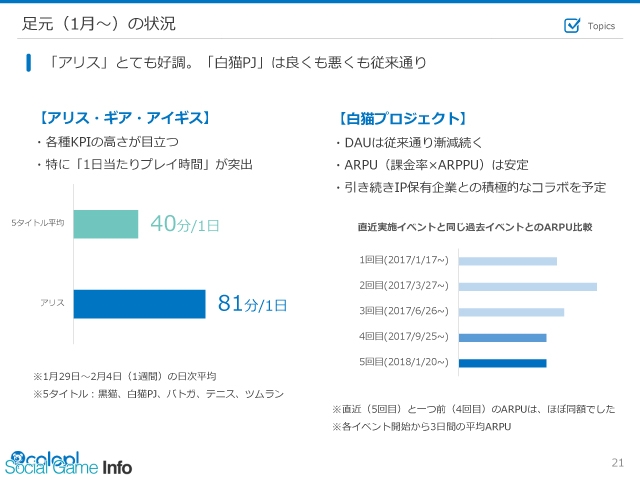The width and height of the screenshot is (640, 480).
Task: Click axis label 5タイトル平均
Action: tap(38, 223)
